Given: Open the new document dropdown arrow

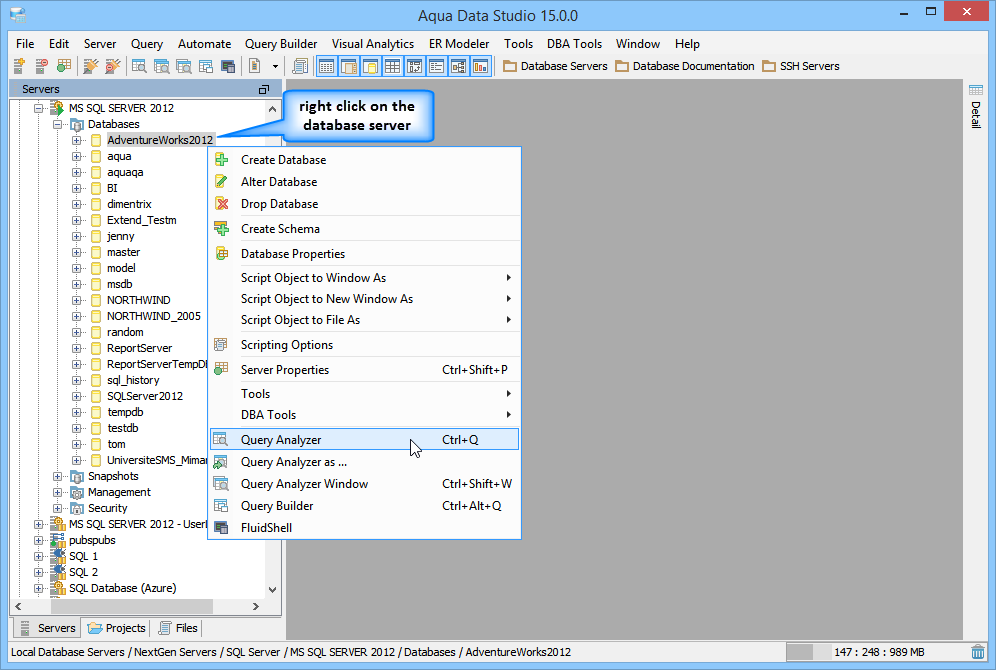Looking at the screenshot, I should (275, 66).
